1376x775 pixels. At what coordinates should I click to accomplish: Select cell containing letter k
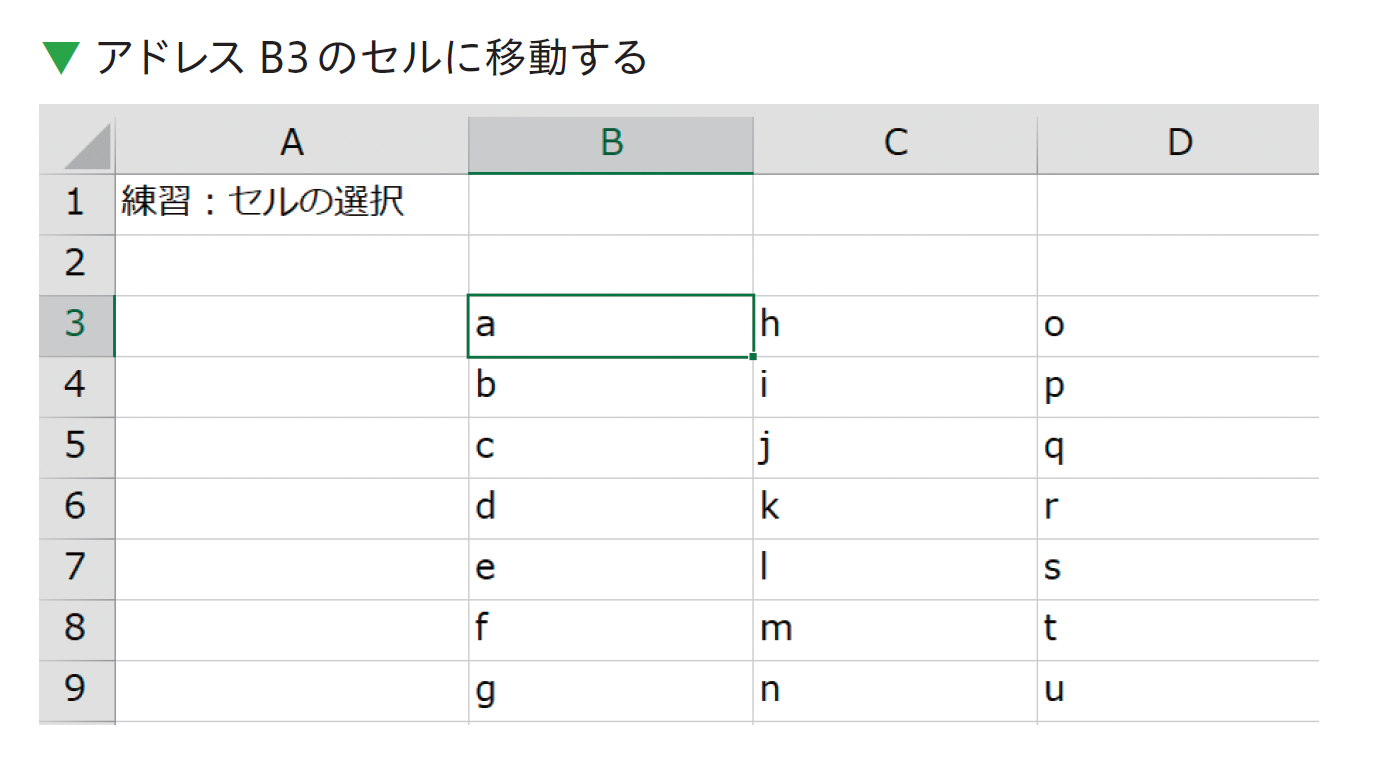(895, 508)
